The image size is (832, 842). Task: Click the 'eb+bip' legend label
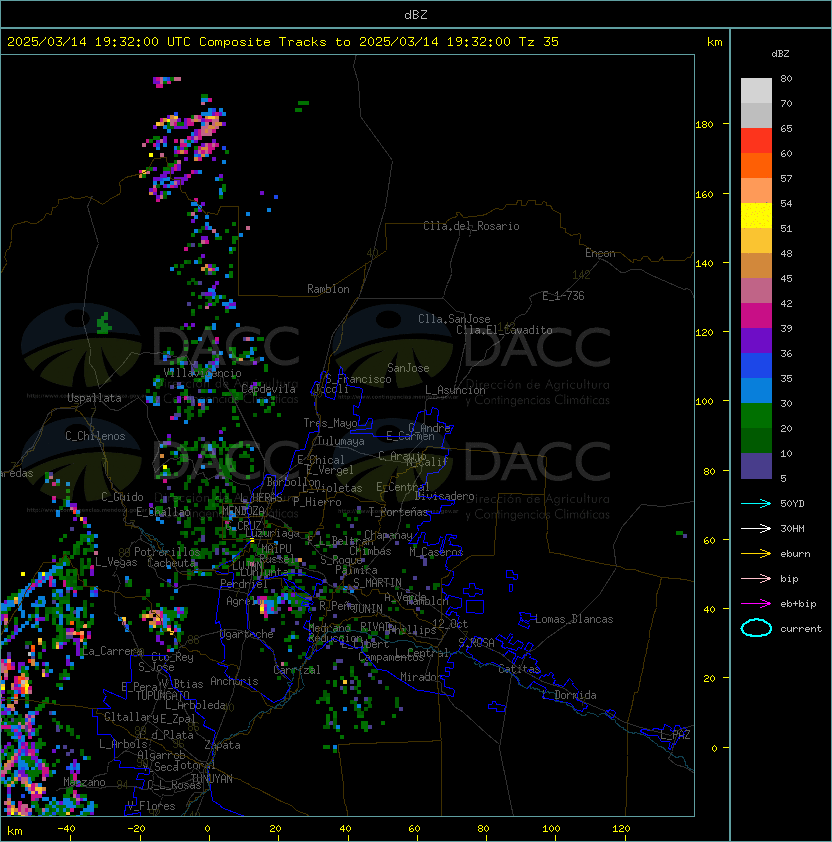(x=798, y=604)
